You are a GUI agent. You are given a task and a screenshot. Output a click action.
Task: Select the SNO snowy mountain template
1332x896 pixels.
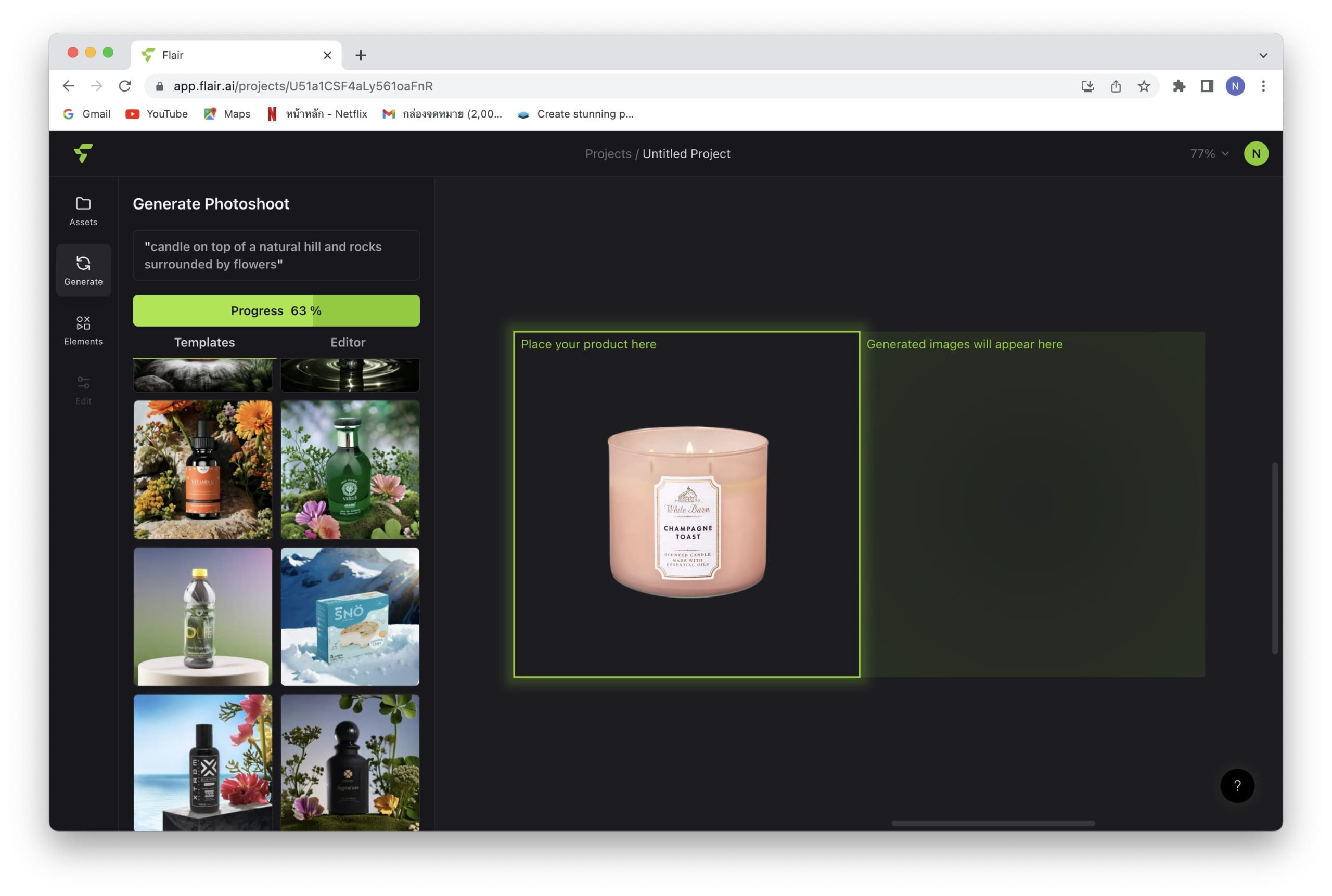350,617
